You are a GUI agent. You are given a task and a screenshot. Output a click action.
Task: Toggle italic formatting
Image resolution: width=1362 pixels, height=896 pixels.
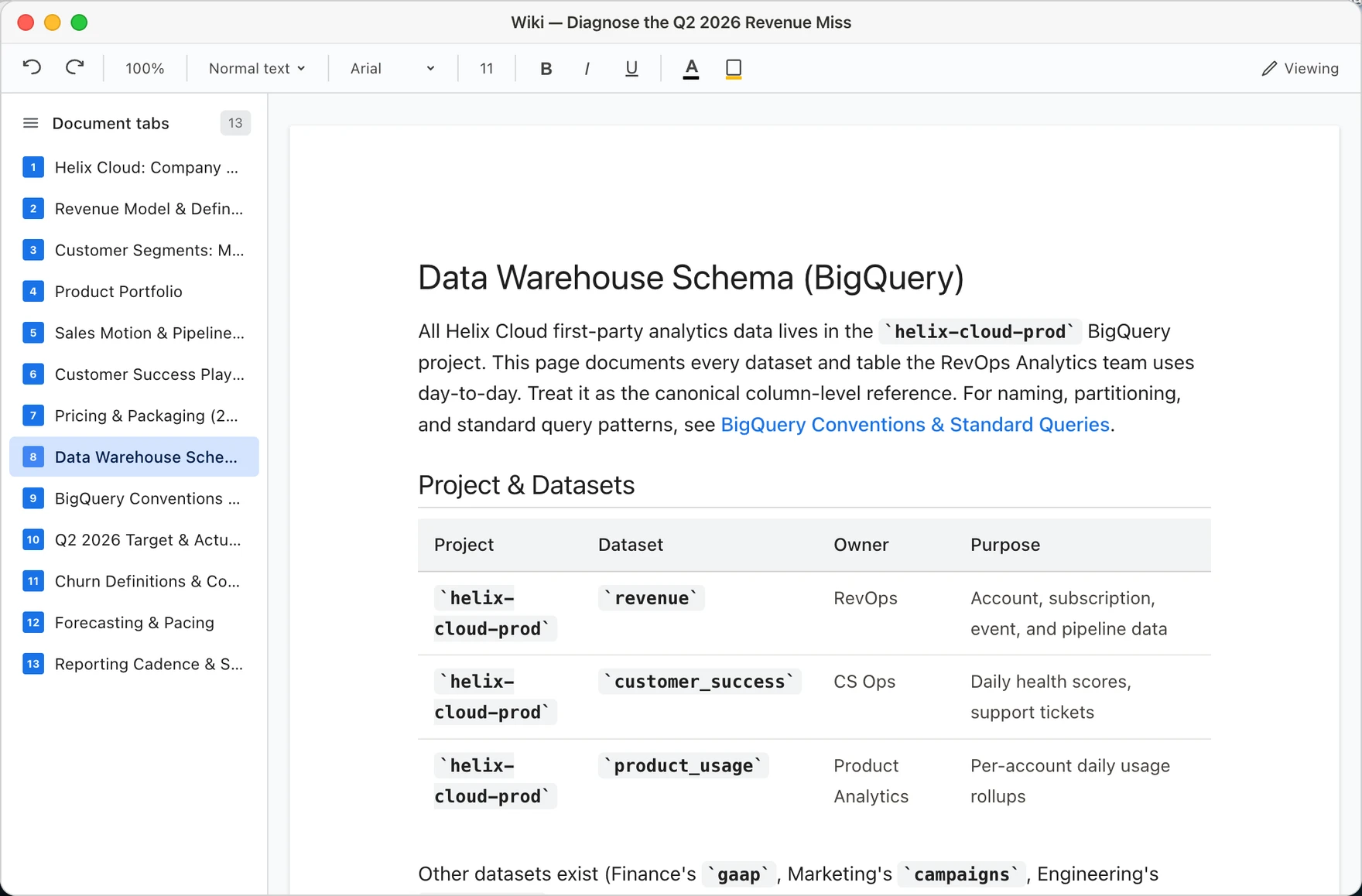587,68
